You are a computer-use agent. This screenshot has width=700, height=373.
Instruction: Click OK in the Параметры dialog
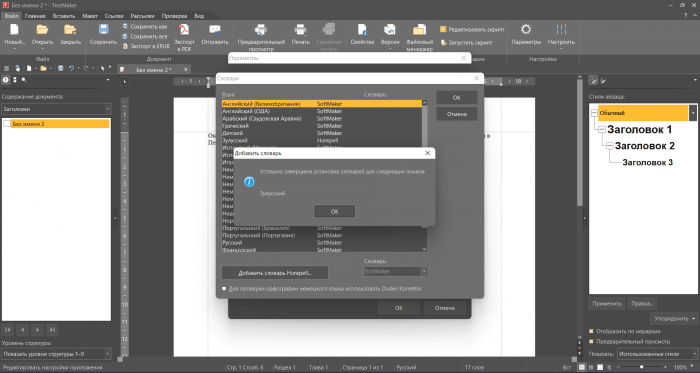(398, 307)
